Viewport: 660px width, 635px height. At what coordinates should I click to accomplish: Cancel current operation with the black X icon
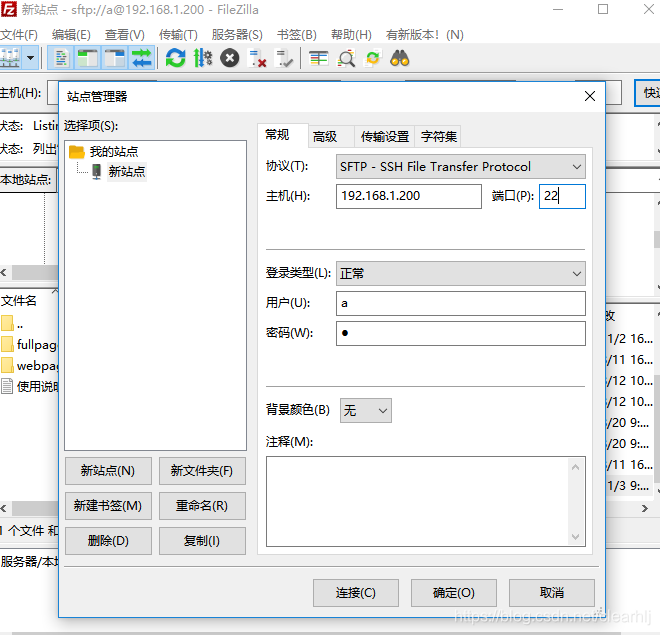[230, 58]
